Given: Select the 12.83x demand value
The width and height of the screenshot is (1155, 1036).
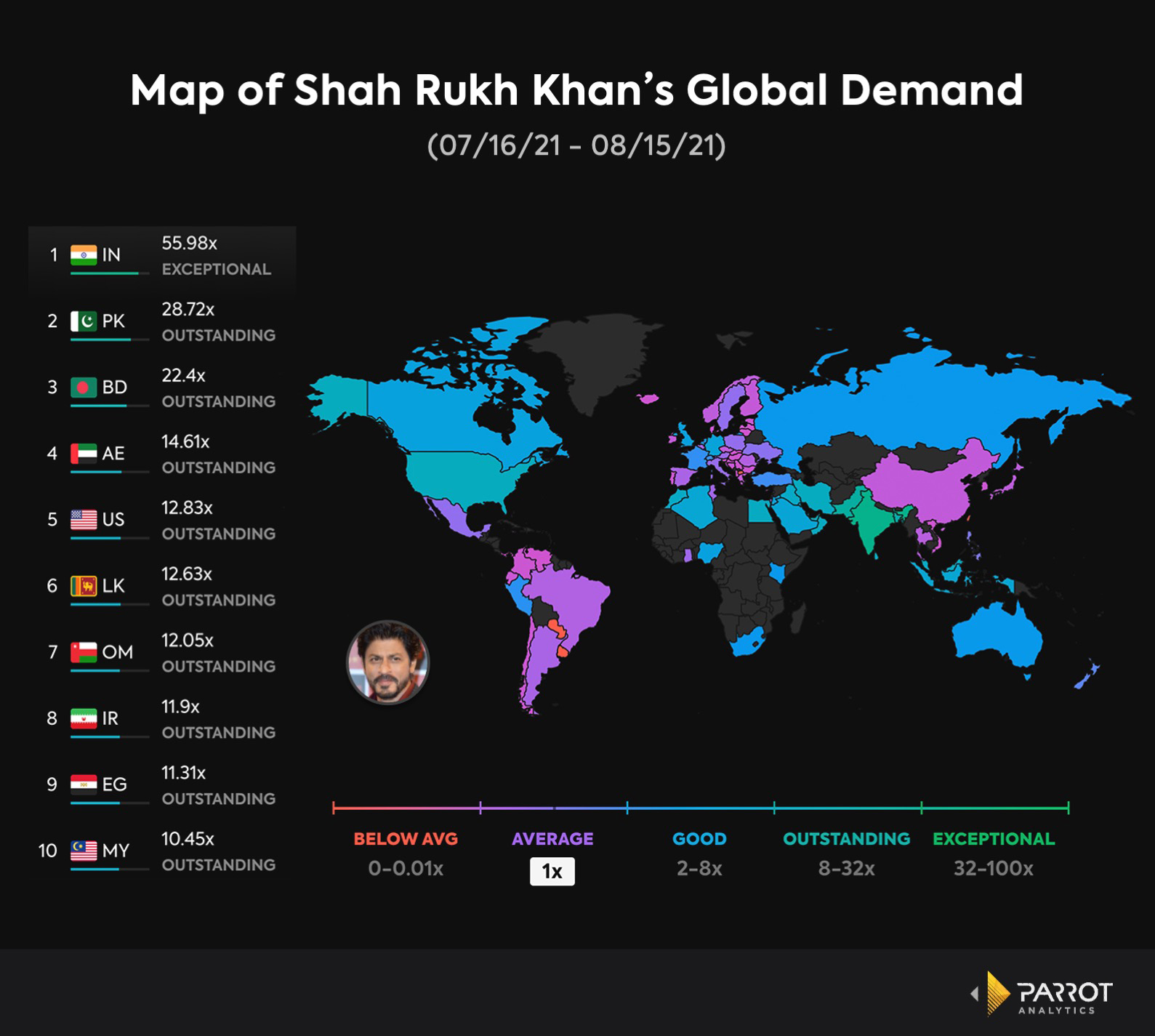Looking at the screenshot, I should pos(187,507).
